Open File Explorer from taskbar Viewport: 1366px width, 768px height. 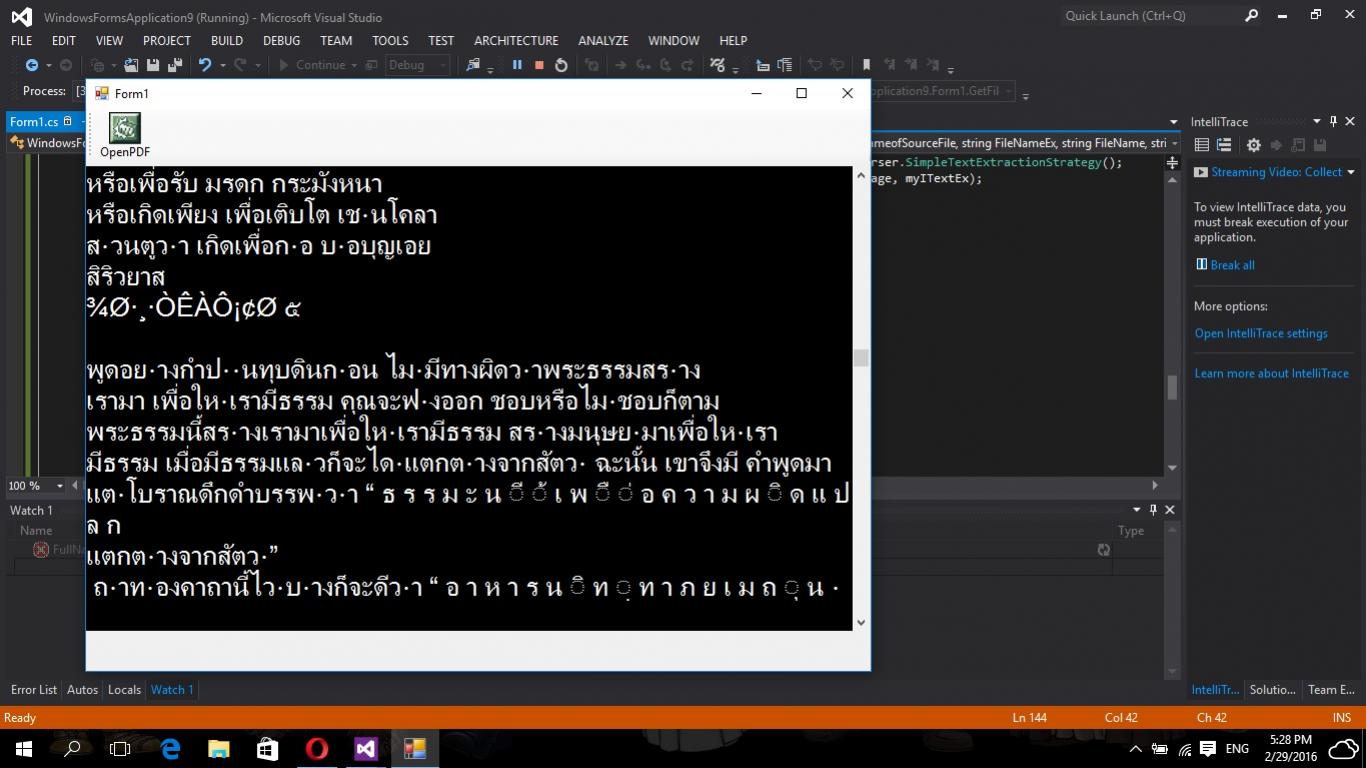(x=219, y=748)
